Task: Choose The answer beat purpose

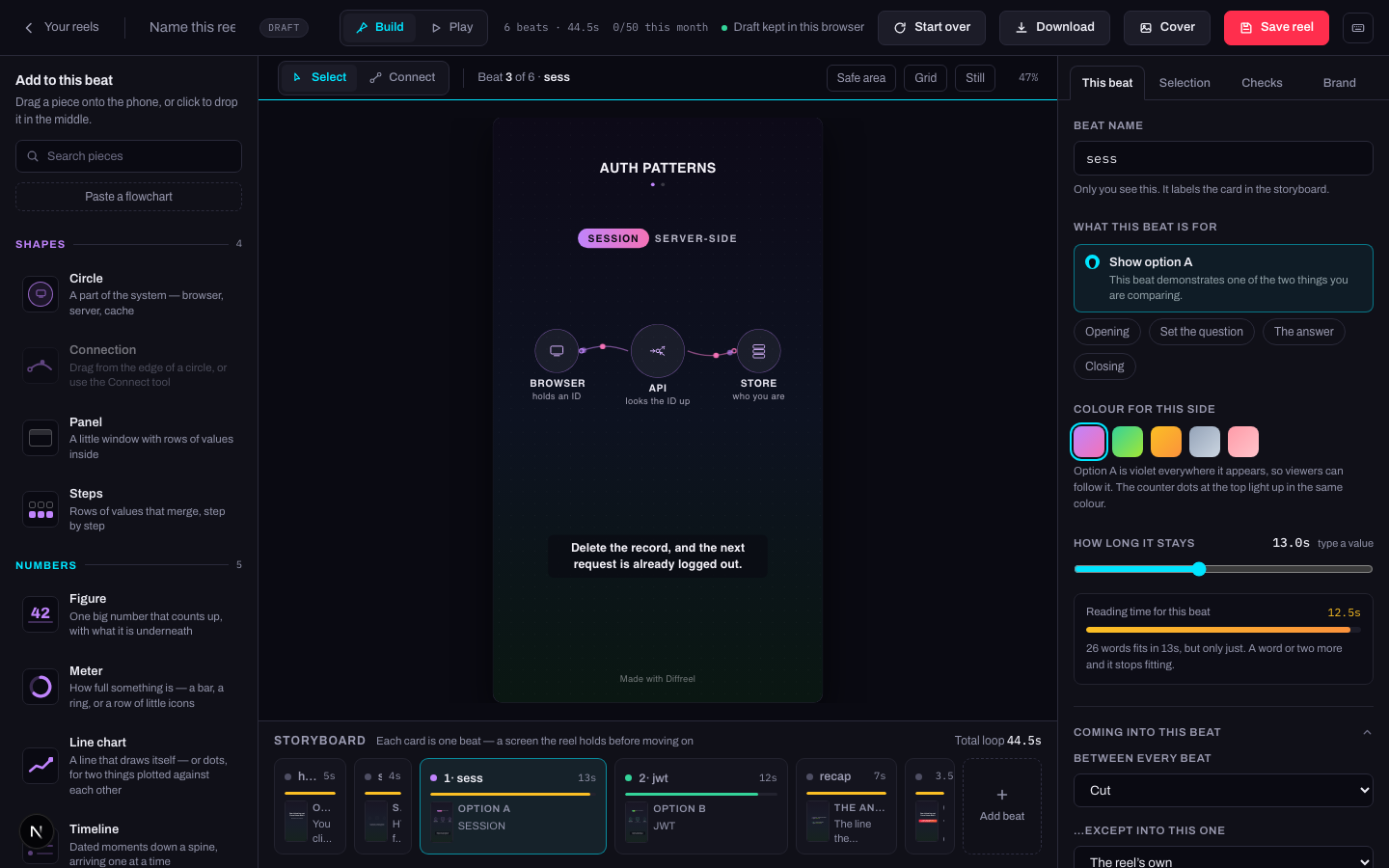Action: point(1304,332)
